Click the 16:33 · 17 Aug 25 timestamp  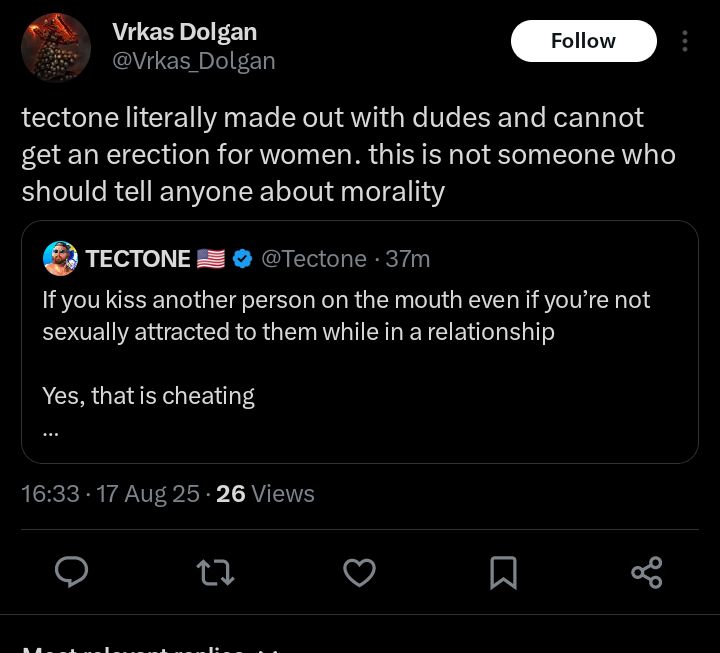point(110,494)
